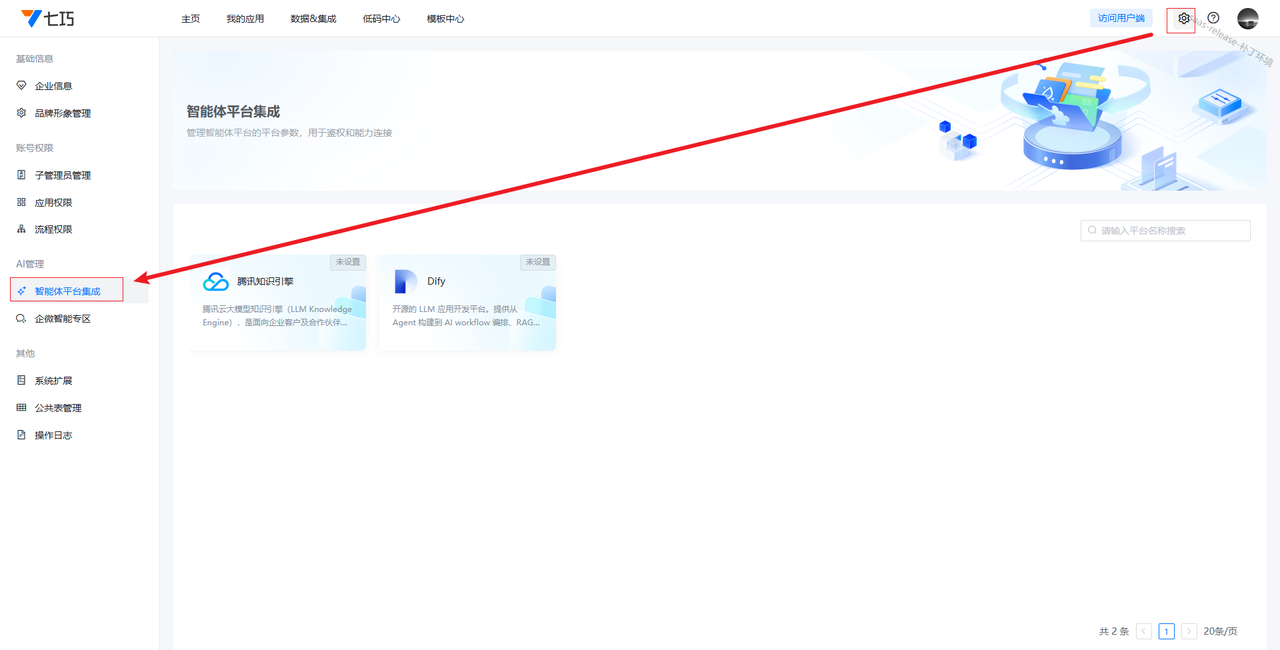Switch to 我的应用 top menu
Screen dimensions: 1280x650
245,19
